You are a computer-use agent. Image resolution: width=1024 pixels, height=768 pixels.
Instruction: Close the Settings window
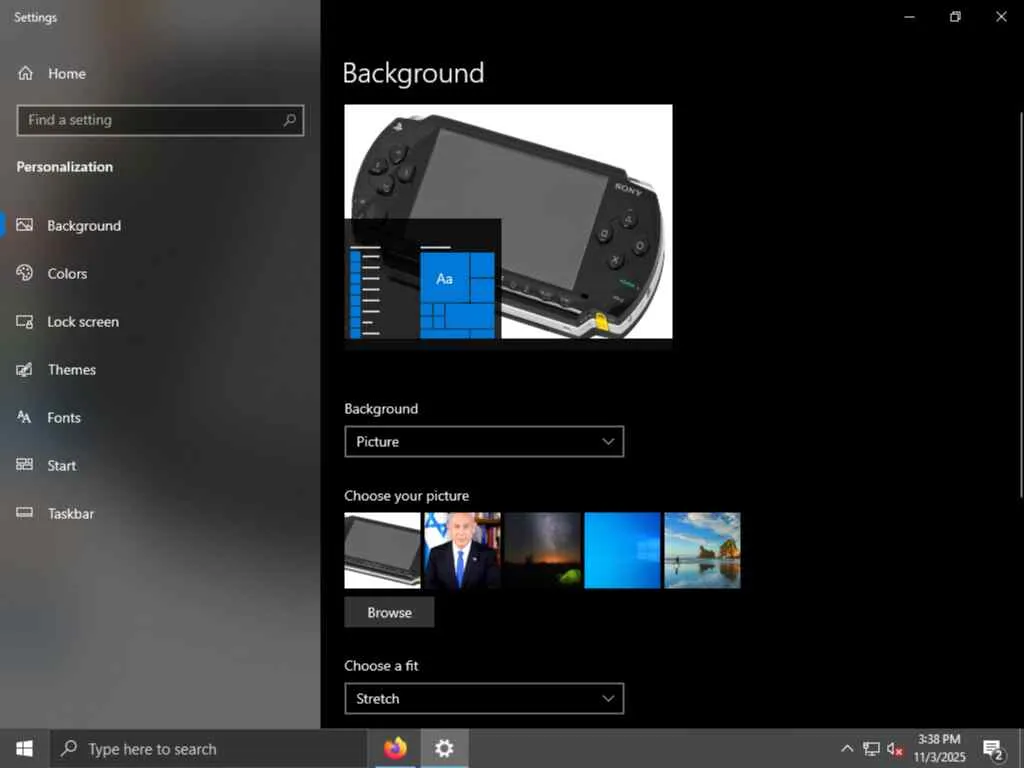point(1001,17)
